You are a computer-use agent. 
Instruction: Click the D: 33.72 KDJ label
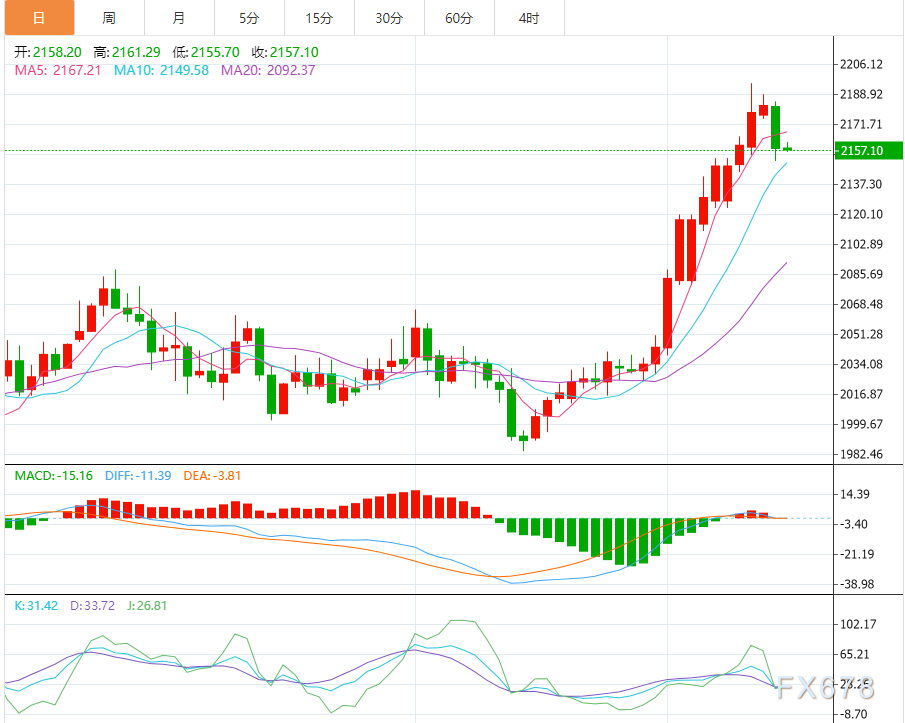93,605
